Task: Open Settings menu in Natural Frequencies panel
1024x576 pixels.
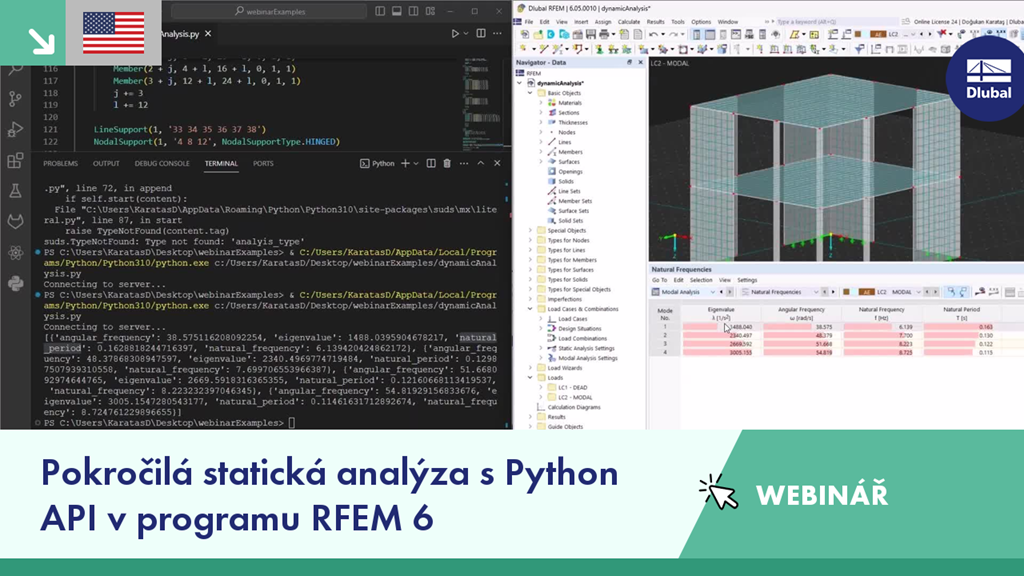Action: coord(746,280)
